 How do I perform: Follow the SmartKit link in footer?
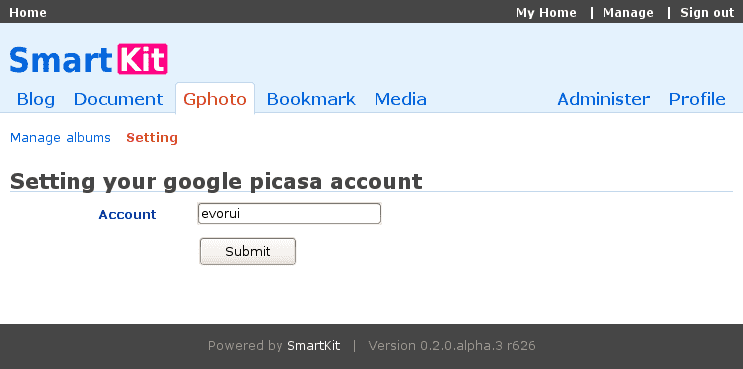pos(313,346)
